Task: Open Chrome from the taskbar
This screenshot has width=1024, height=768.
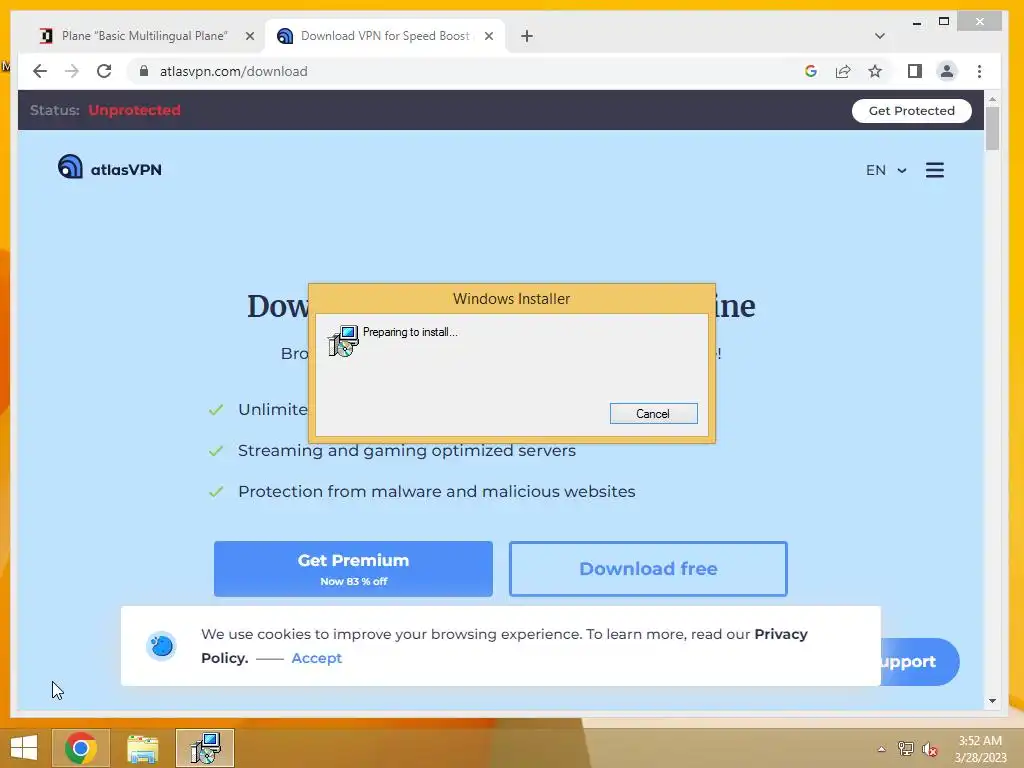Action: tap(81, 748)
